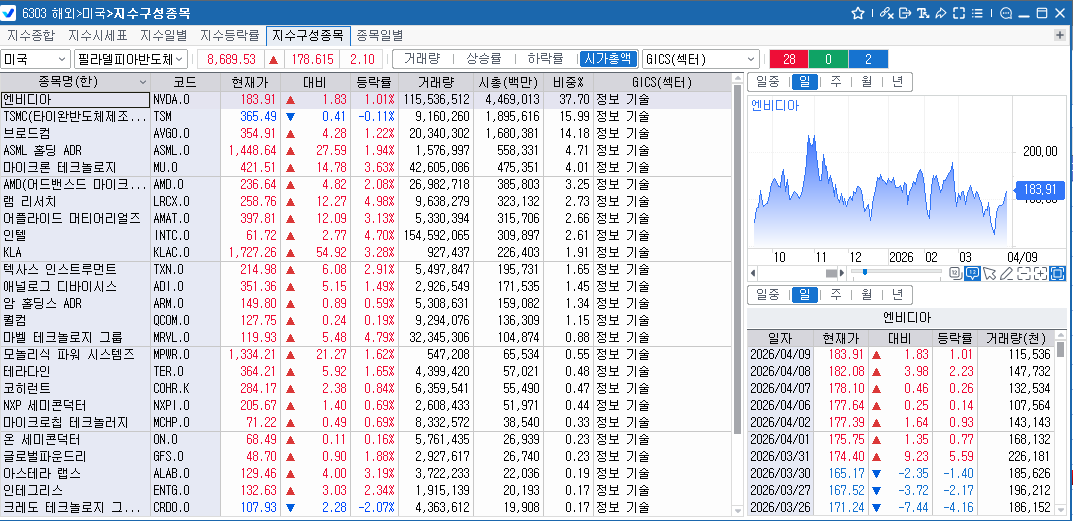
Task: Select the 퀄컴 stock row
Action: [365, 320]
